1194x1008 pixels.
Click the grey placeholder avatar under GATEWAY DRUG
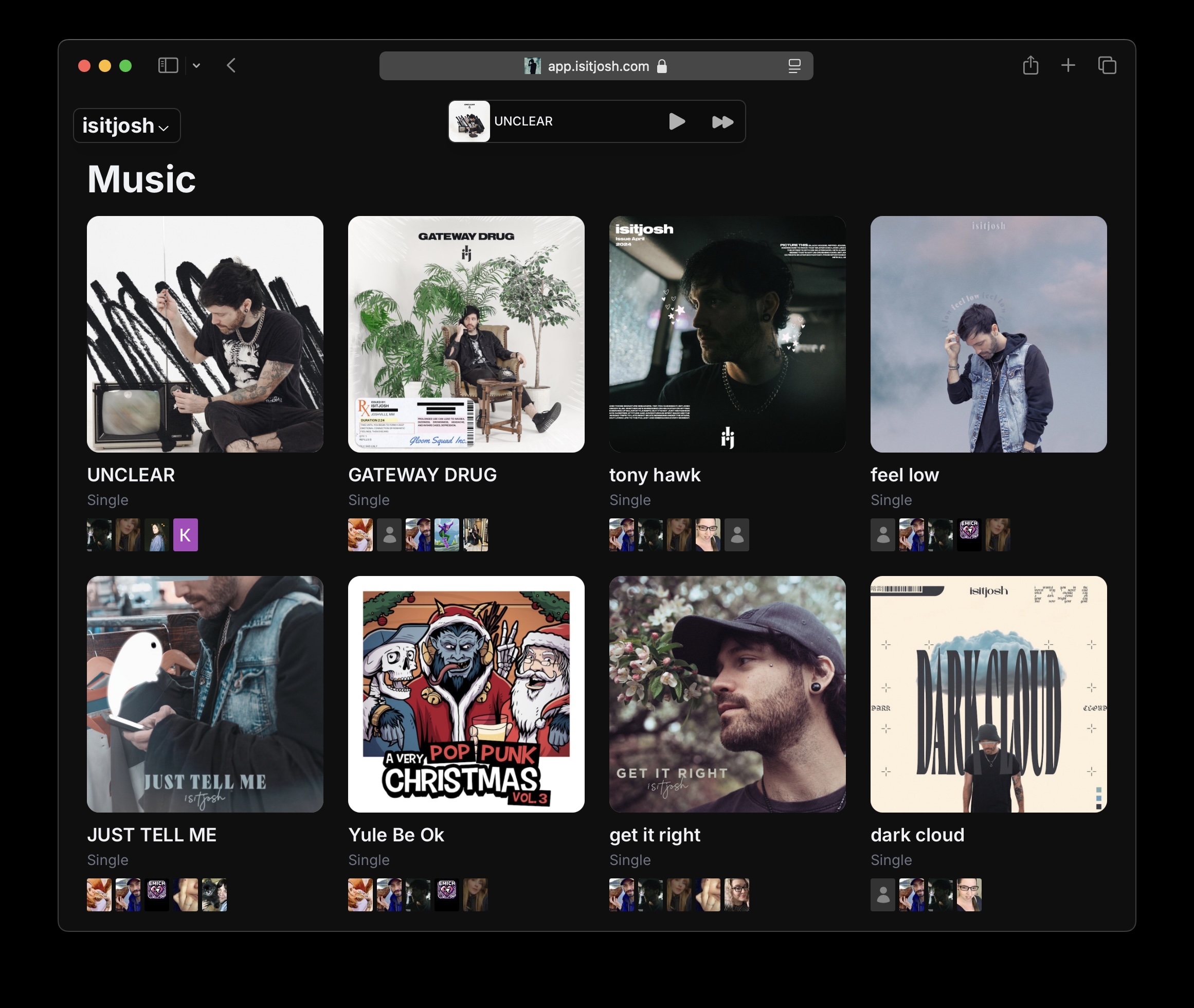click(x=390, y=535)
